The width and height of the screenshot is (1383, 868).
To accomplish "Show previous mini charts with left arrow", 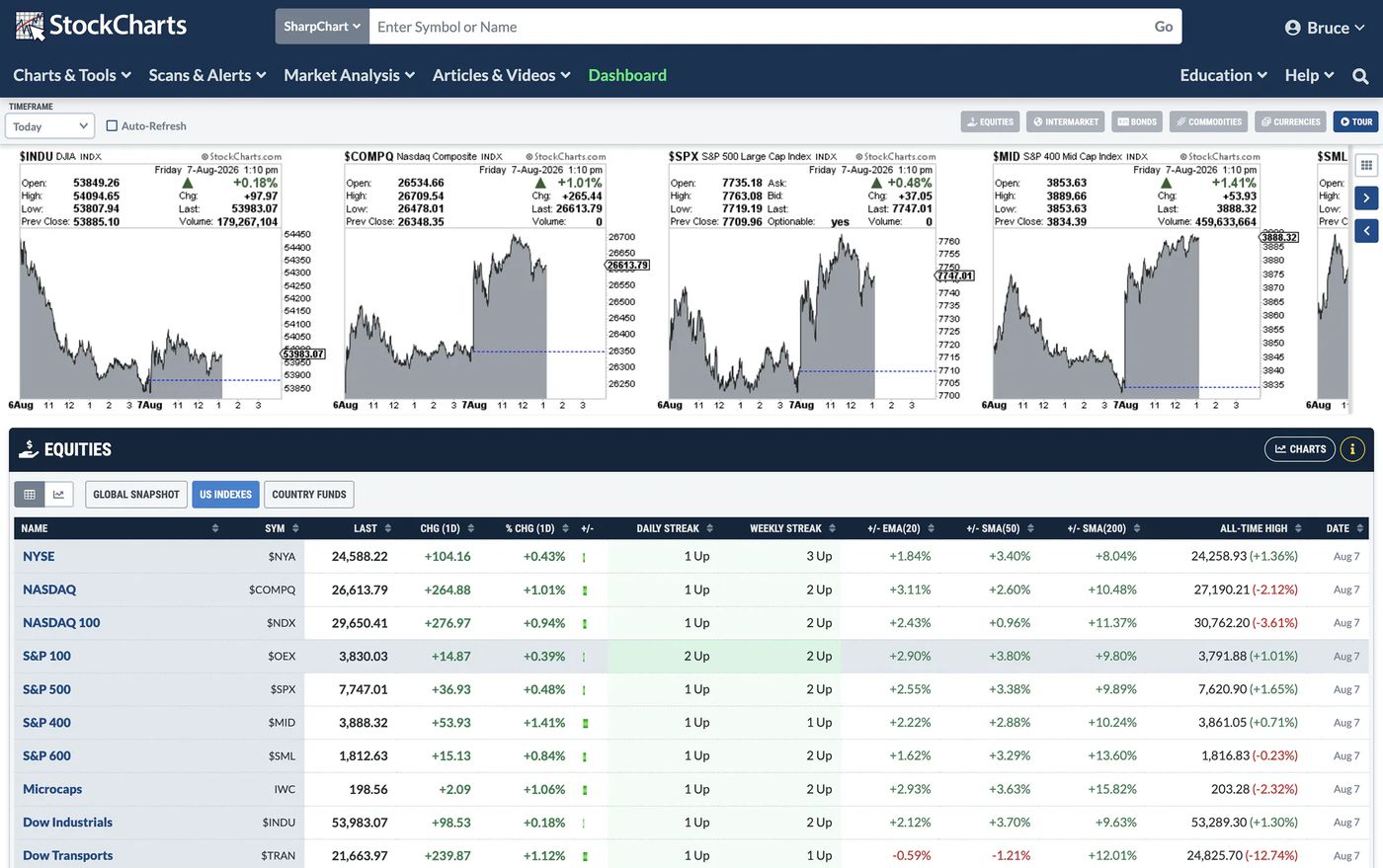I will tap(1366, 231).
